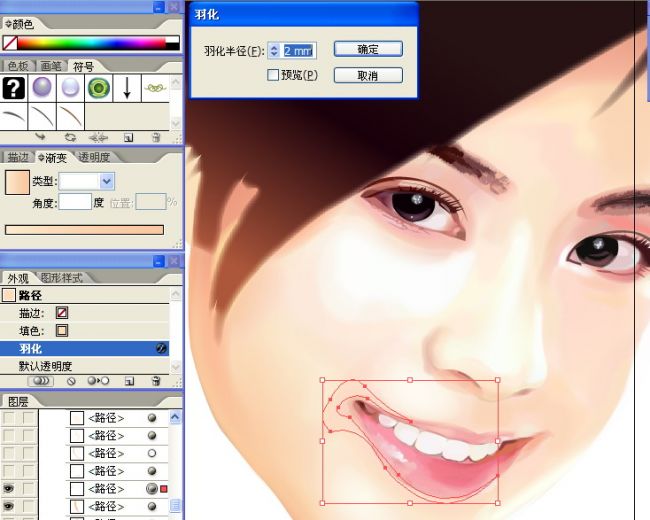Viewport: 650px width, 520px height.
Task: Pick the green ring symbol
Action: coord(98,88)
